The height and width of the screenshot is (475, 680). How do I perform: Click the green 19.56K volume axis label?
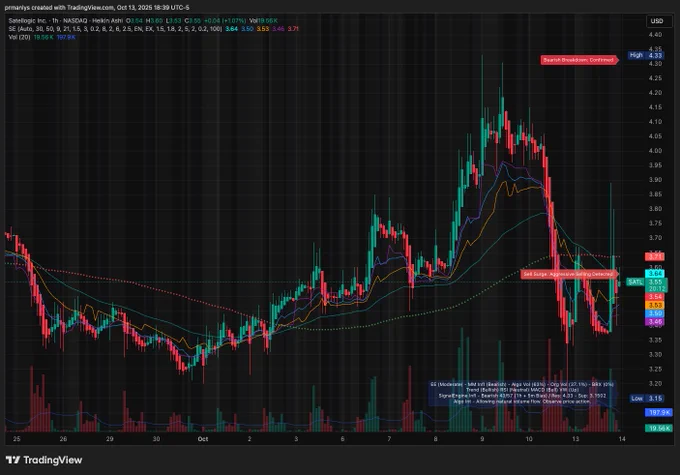(x=659, y=428)
